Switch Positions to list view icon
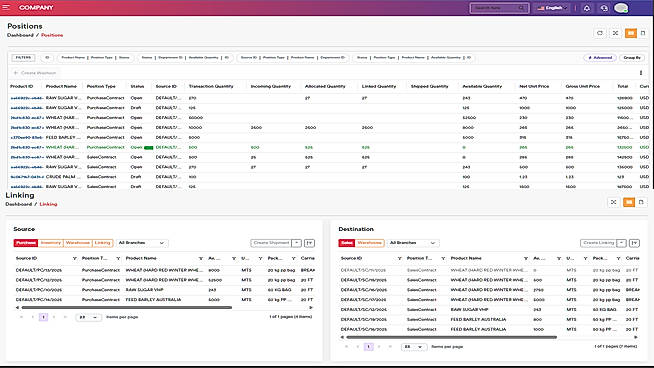Image resolution: width=654 pixels, height=368 pixels. [643, 33]
